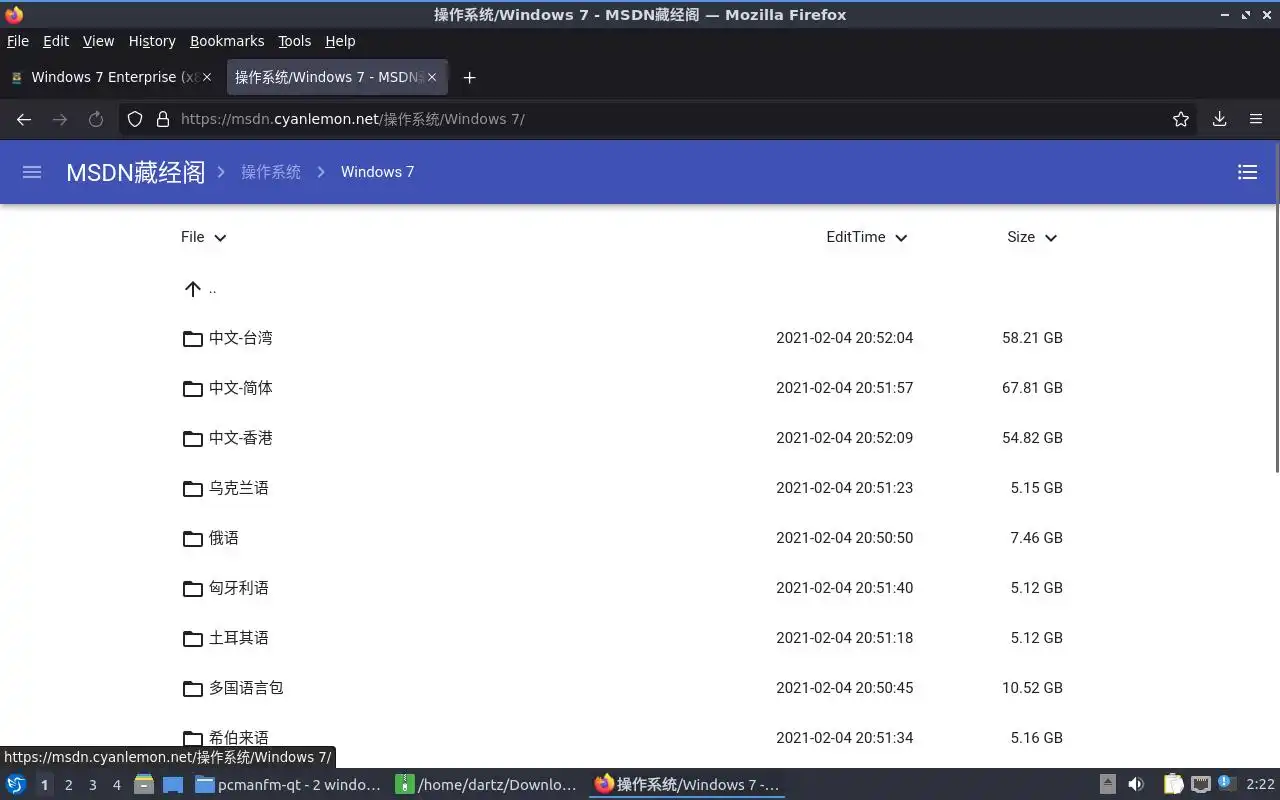The width and height of the screenshot is (1280, 800).
Task: Open the Help menu
Action: tap(340, 41)
